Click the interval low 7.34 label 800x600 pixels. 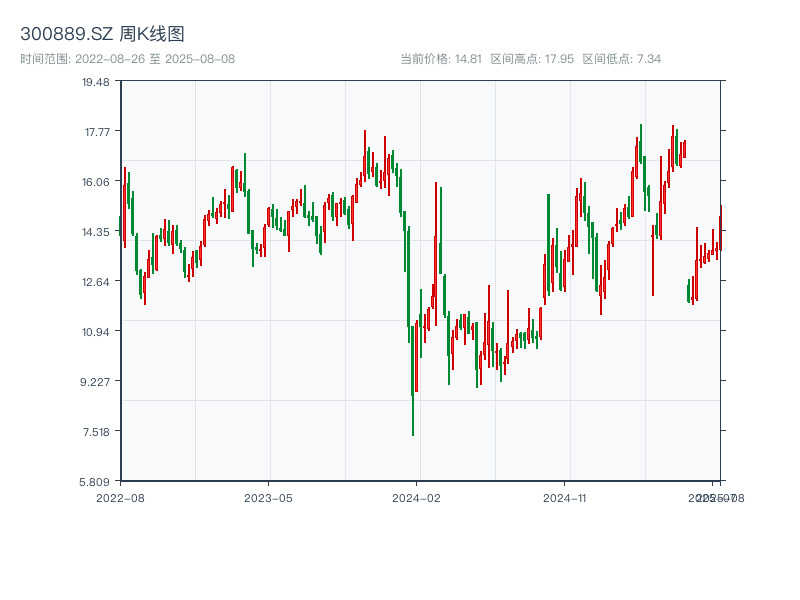pos(622,59)
